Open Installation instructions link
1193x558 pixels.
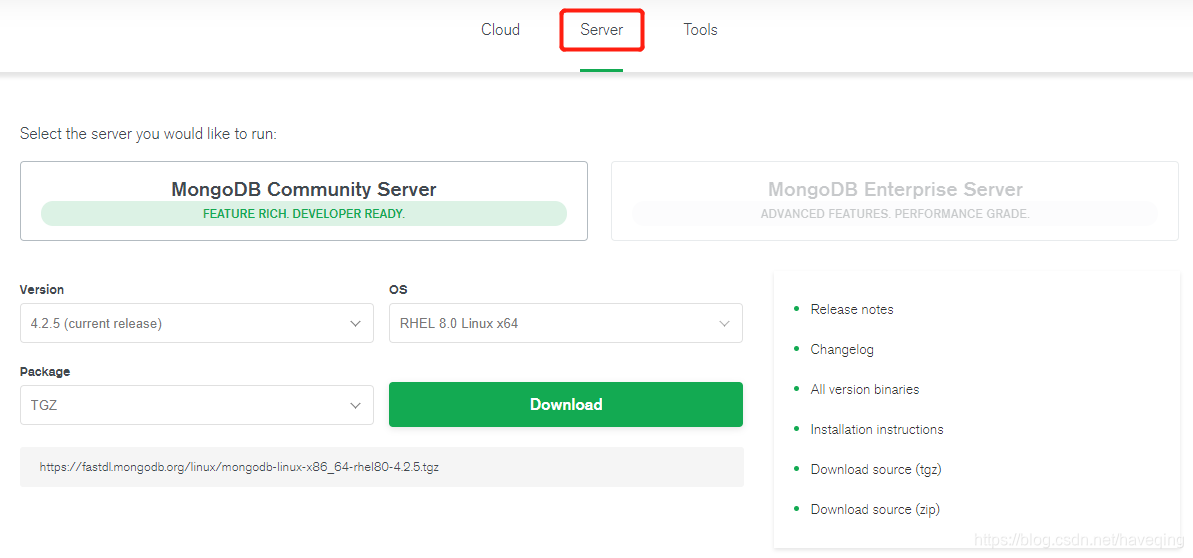tap(876, 429)
